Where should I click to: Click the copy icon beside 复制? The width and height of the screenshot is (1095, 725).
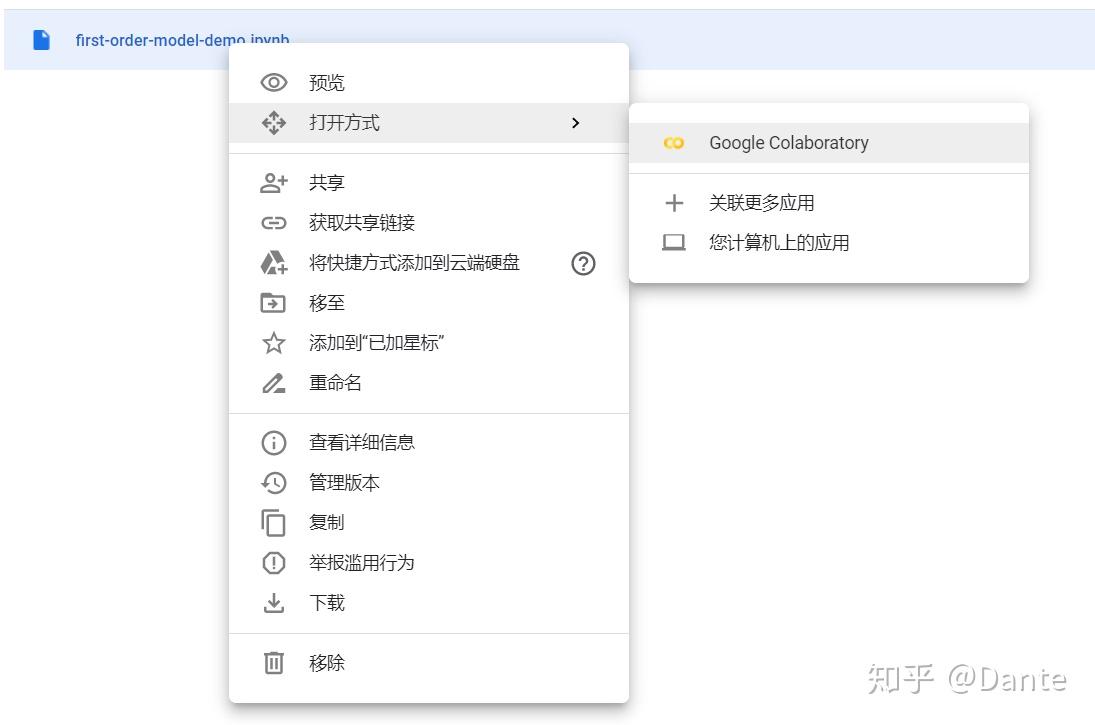click(273, 522)
